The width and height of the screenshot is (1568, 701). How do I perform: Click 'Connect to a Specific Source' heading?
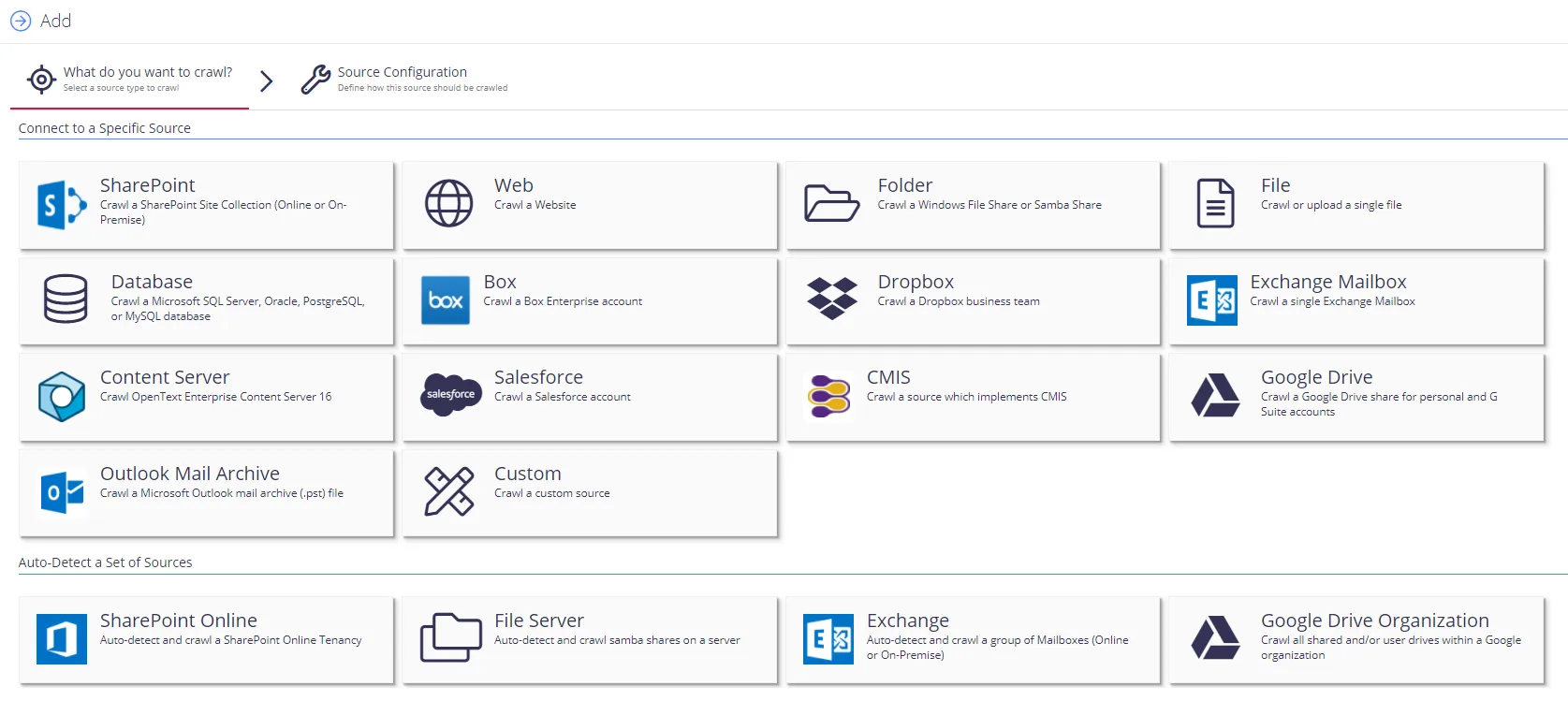tap(105, 128)
